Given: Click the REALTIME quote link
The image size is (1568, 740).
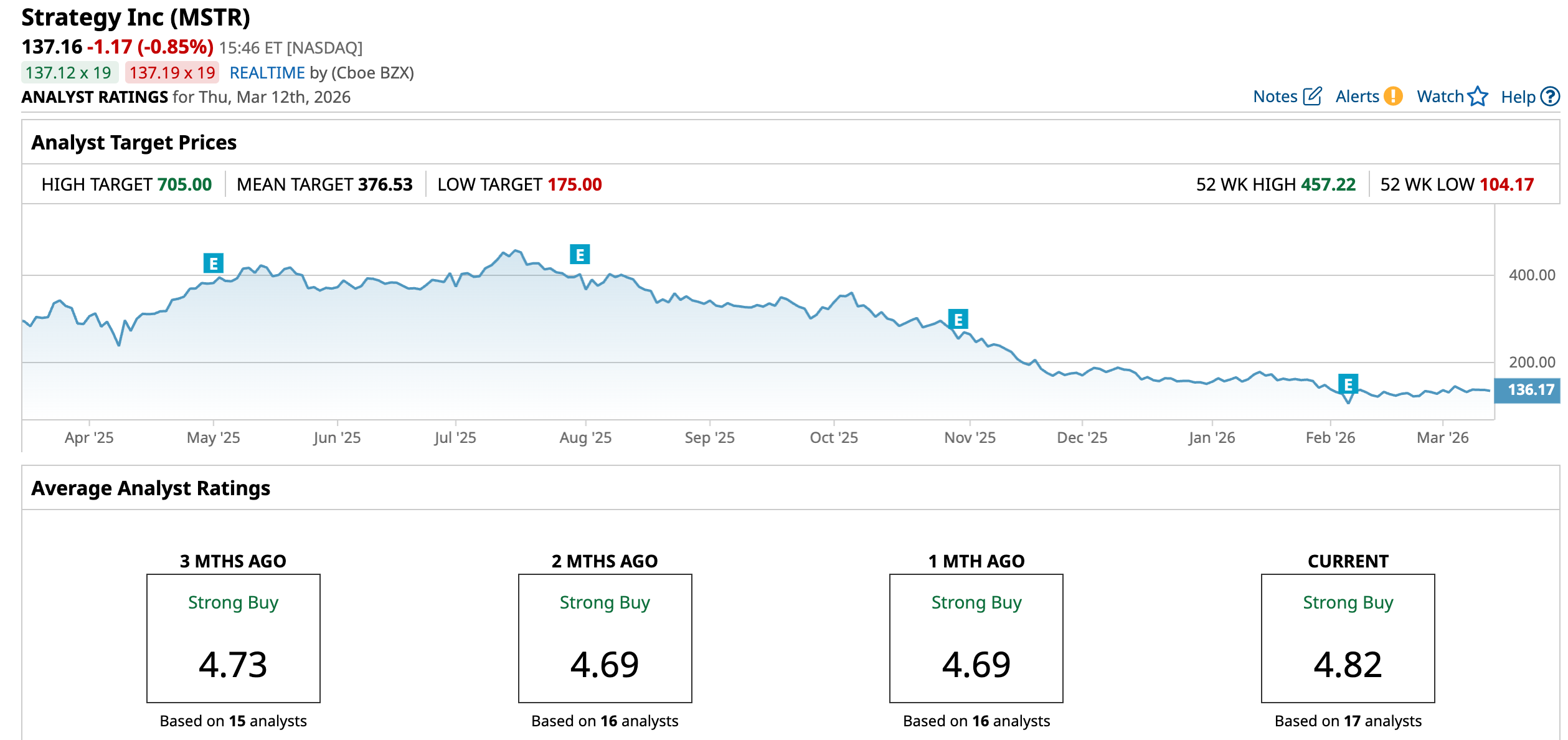Looking at the screenshot, I should (x=267, y=73).
